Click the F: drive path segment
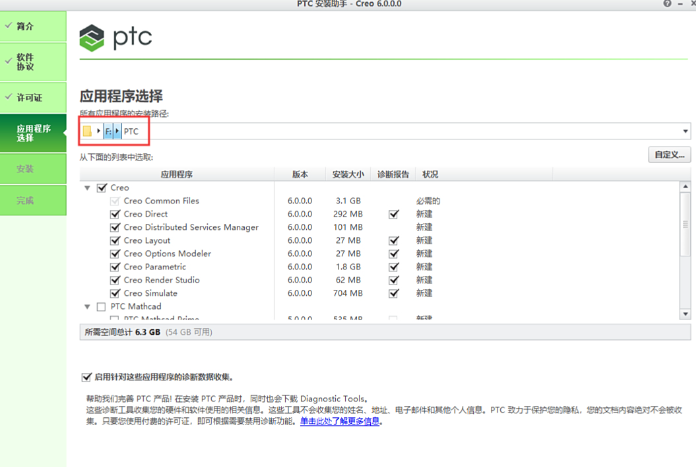This screenshot has width=696, height=467. pyautogui.click(x=108, y=131)
